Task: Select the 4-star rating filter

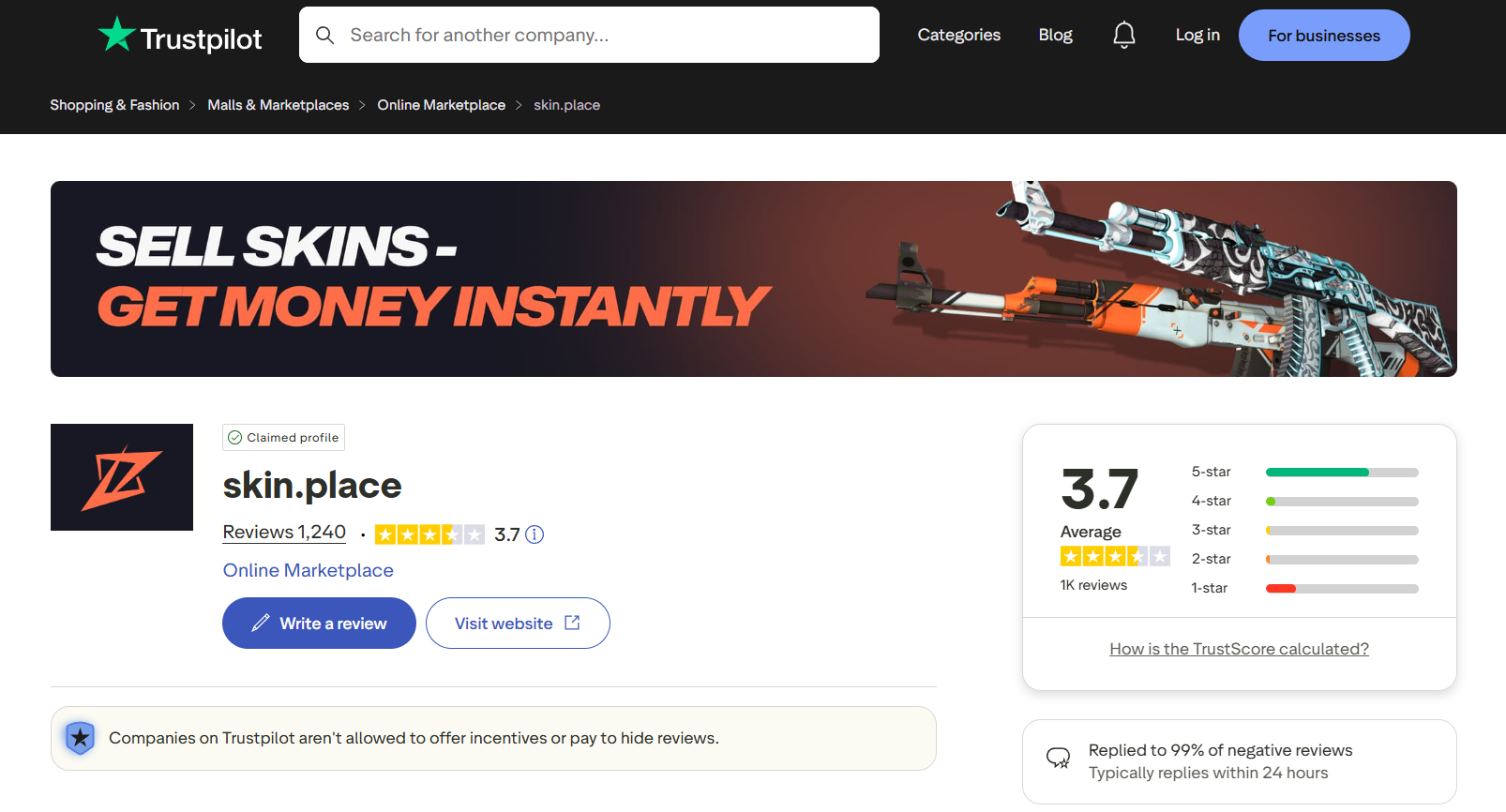Action: point(1341,502)
